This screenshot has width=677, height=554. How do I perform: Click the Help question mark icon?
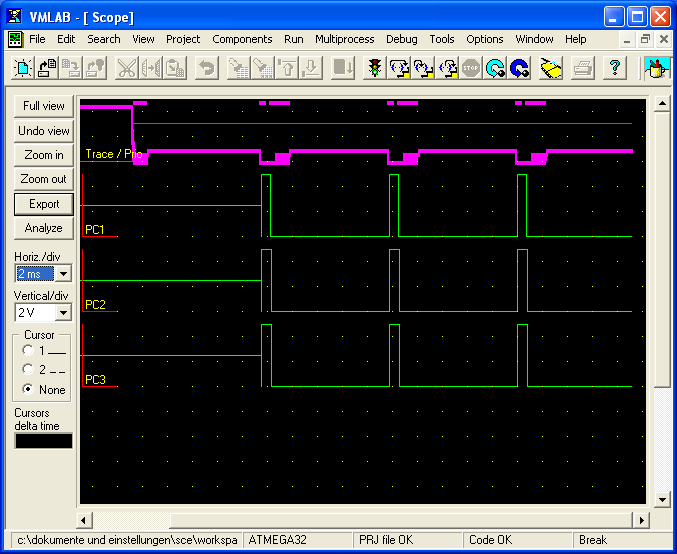coord(615,68)
